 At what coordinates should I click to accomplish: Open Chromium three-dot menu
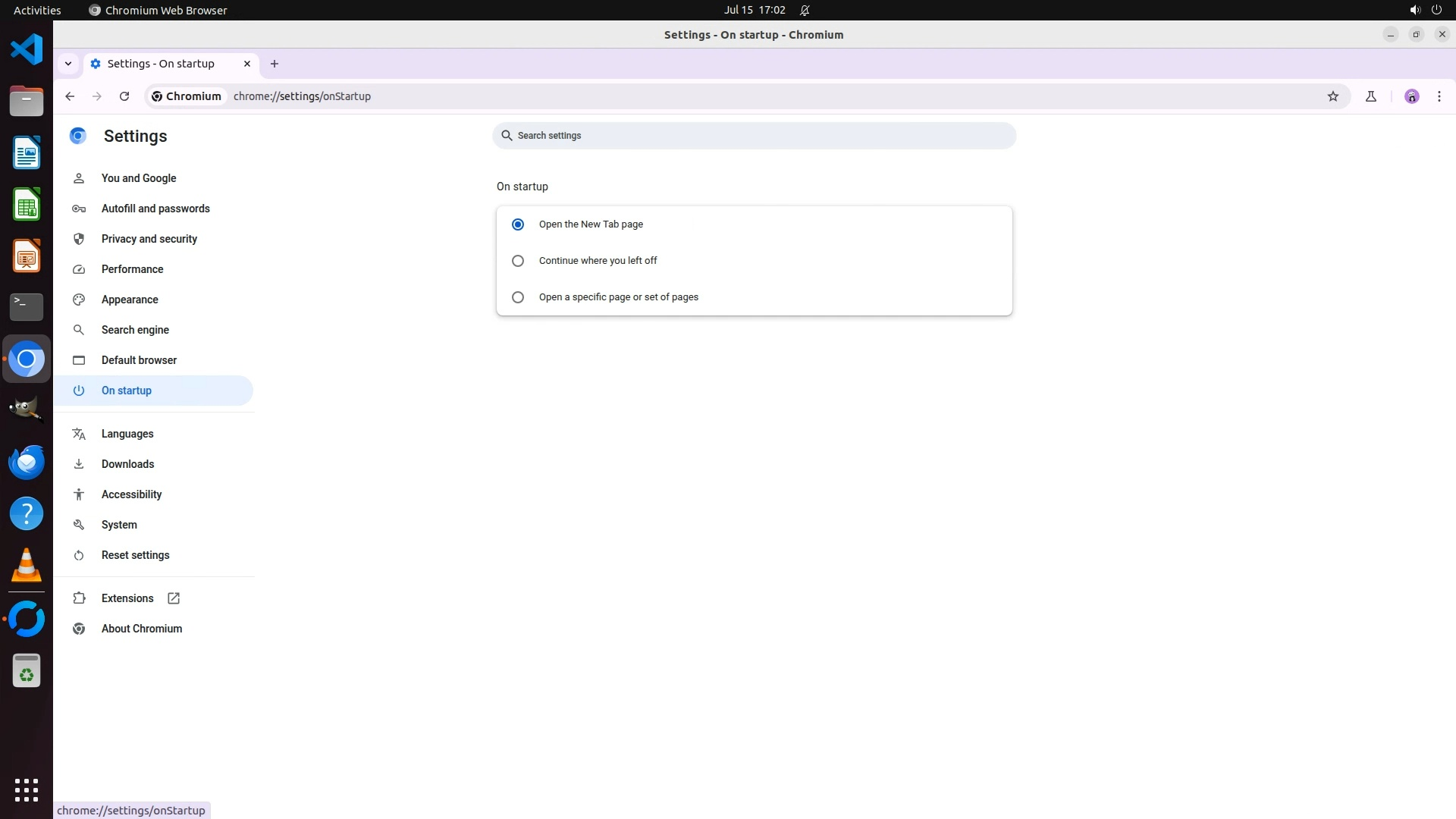point(1439,96)
